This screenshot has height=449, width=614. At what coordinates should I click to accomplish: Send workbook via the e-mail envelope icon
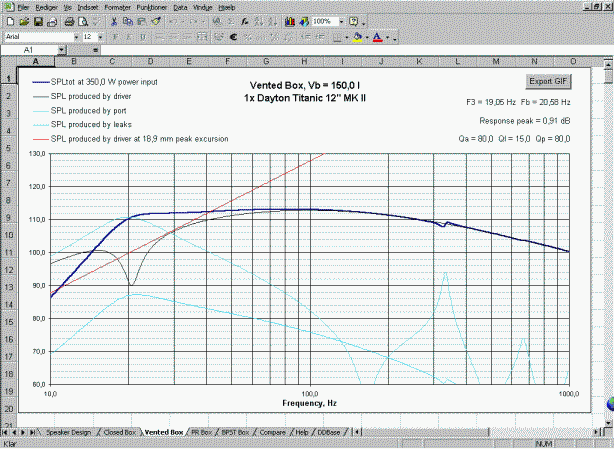tap(52, 22)
